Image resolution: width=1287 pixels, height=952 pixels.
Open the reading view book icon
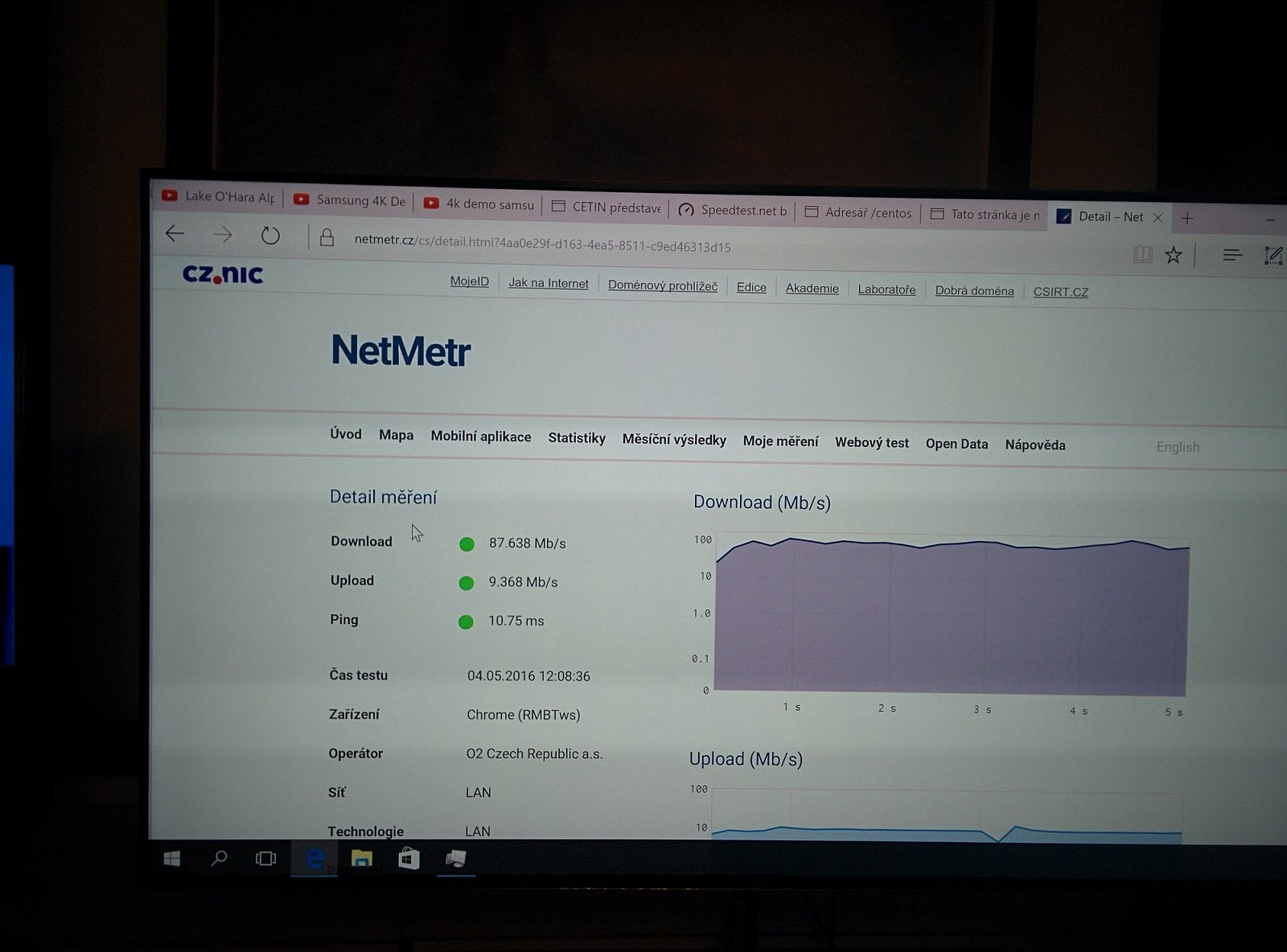1142,255
